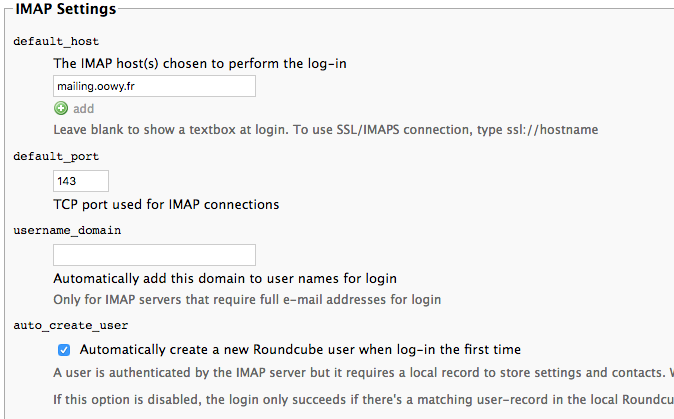Click the default_port field showing 143

pos(80,181)
